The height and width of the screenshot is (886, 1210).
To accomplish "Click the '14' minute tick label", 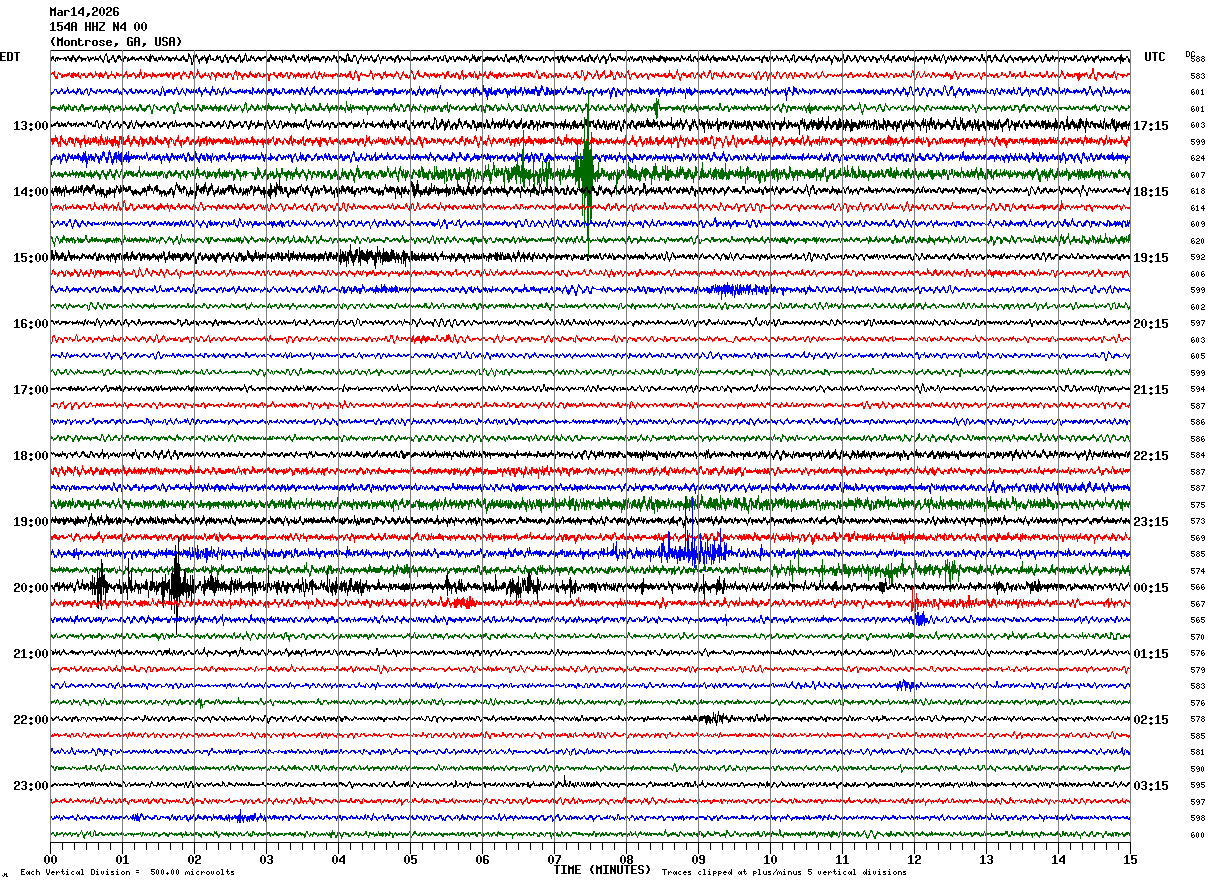I will (x=1058, y=859).
